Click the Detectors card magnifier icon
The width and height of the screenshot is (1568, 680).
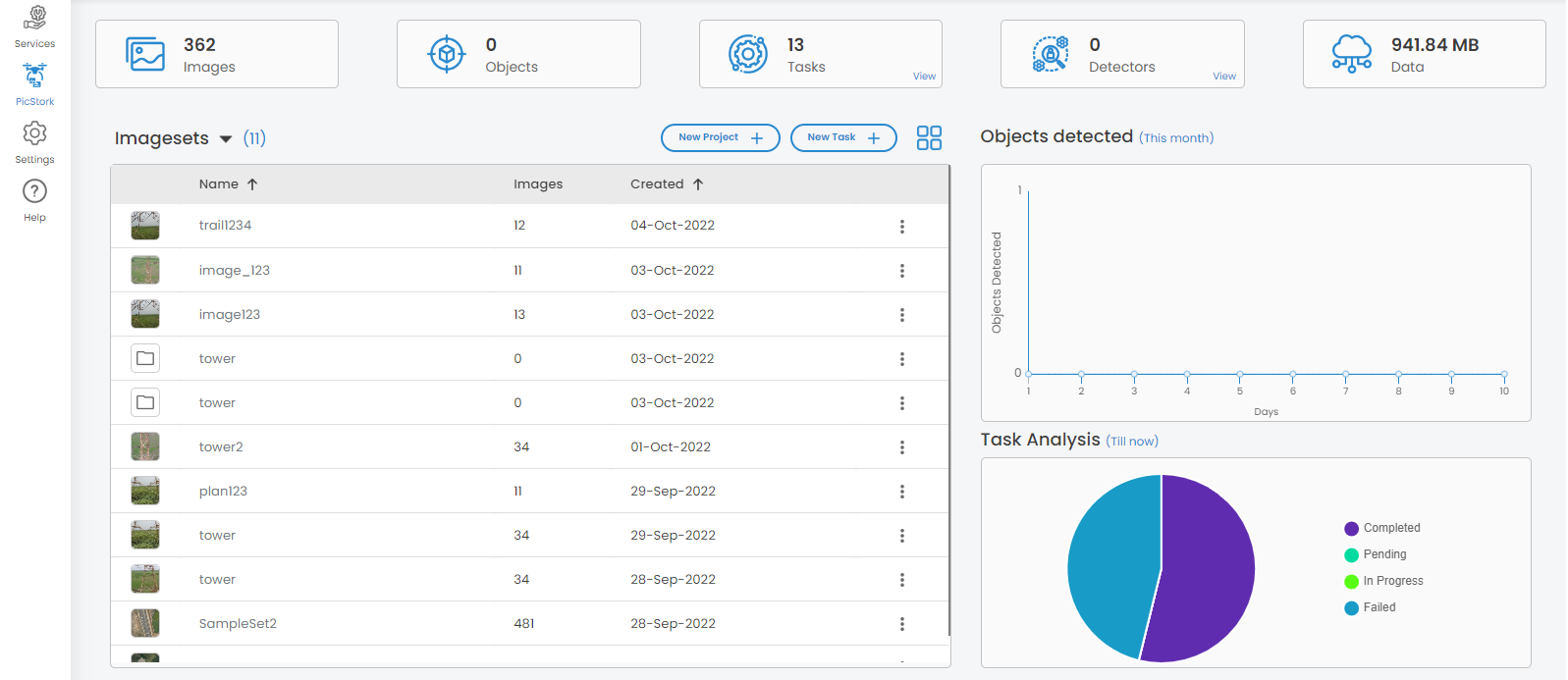click(1050, 54)
